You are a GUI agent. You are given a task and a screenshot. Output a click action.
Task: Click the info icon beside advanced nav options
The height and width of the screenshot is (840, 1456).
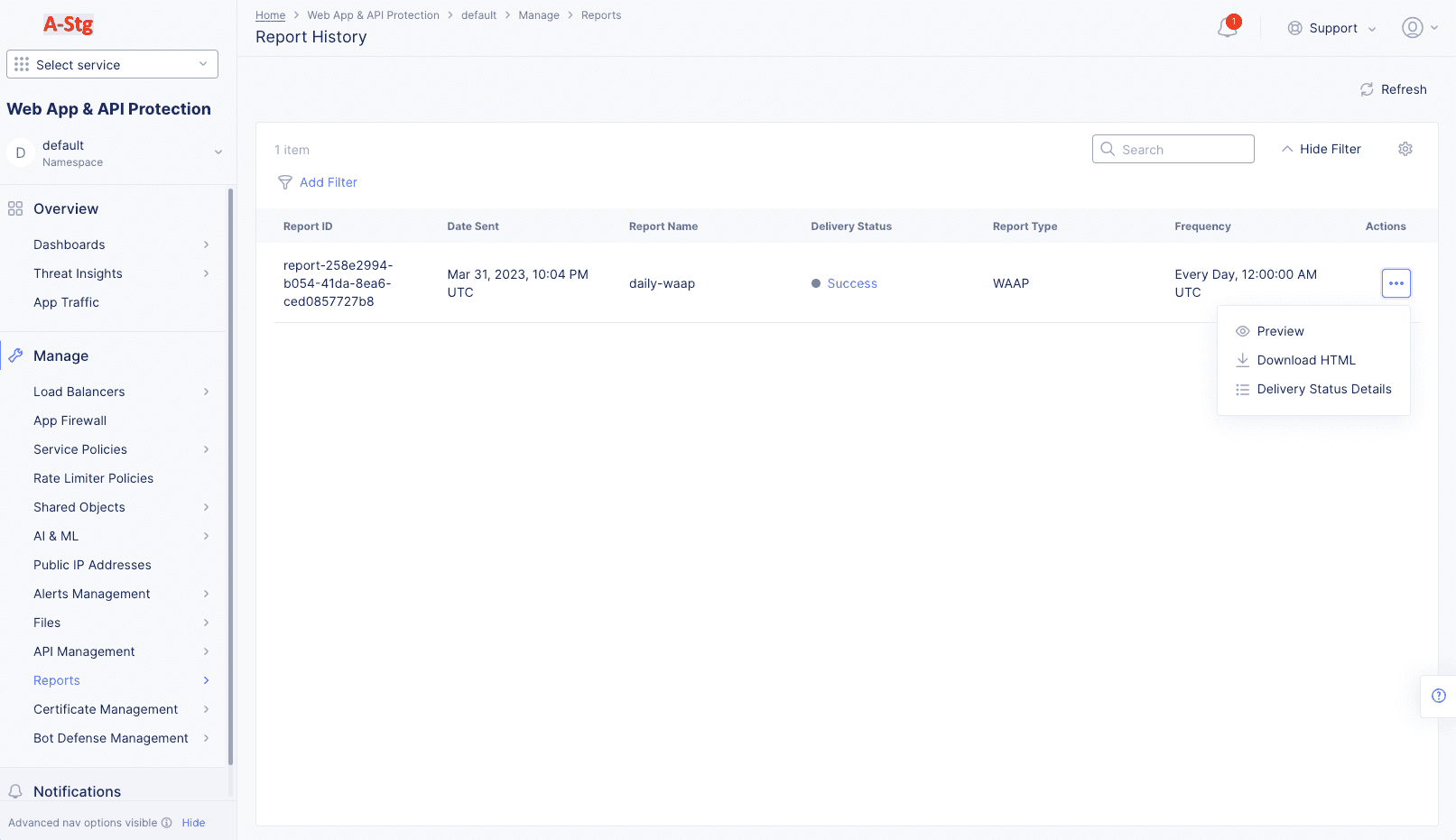click(167, 823)
